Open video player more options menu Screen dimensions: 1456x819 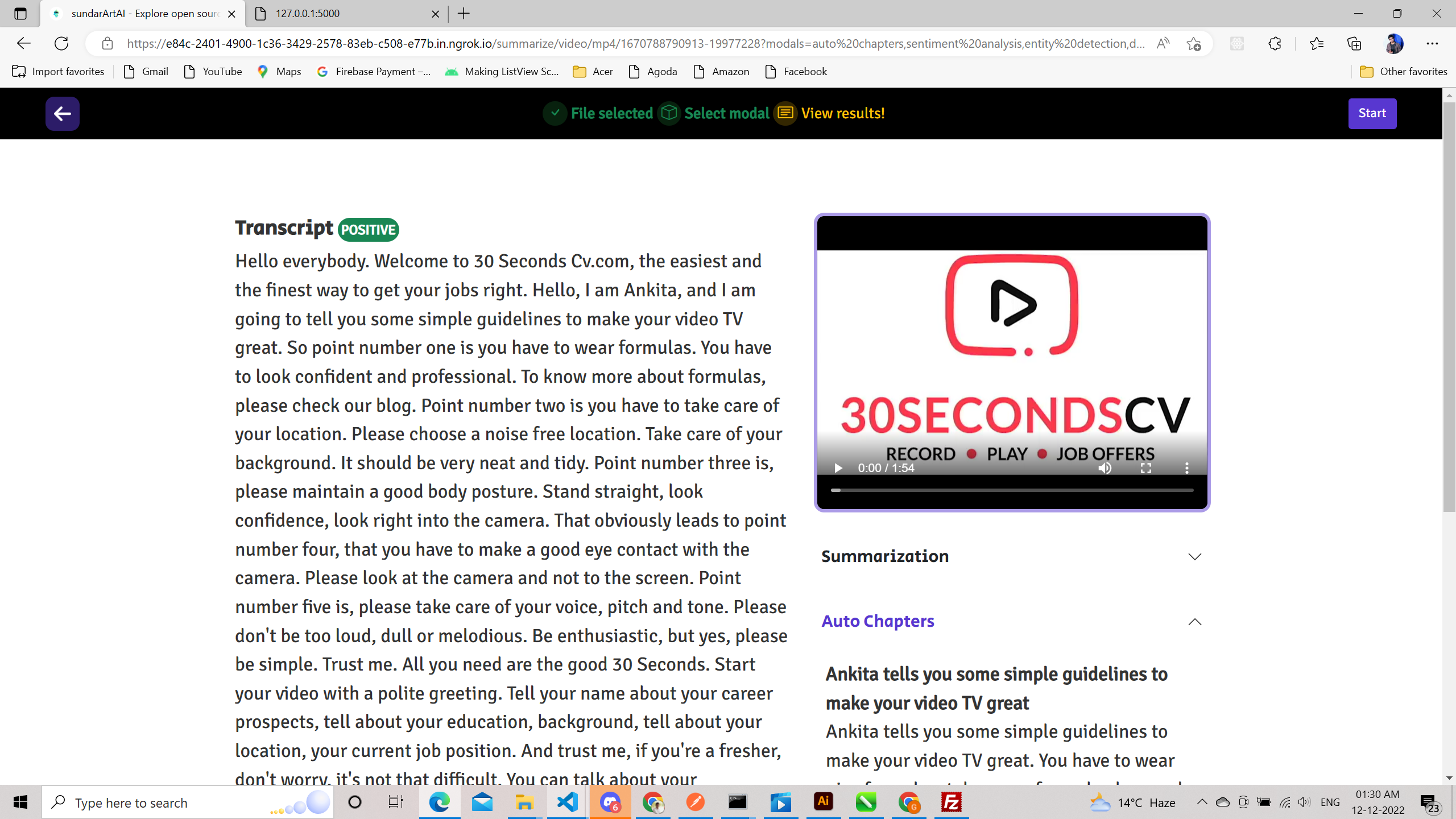coord(1186,468)
